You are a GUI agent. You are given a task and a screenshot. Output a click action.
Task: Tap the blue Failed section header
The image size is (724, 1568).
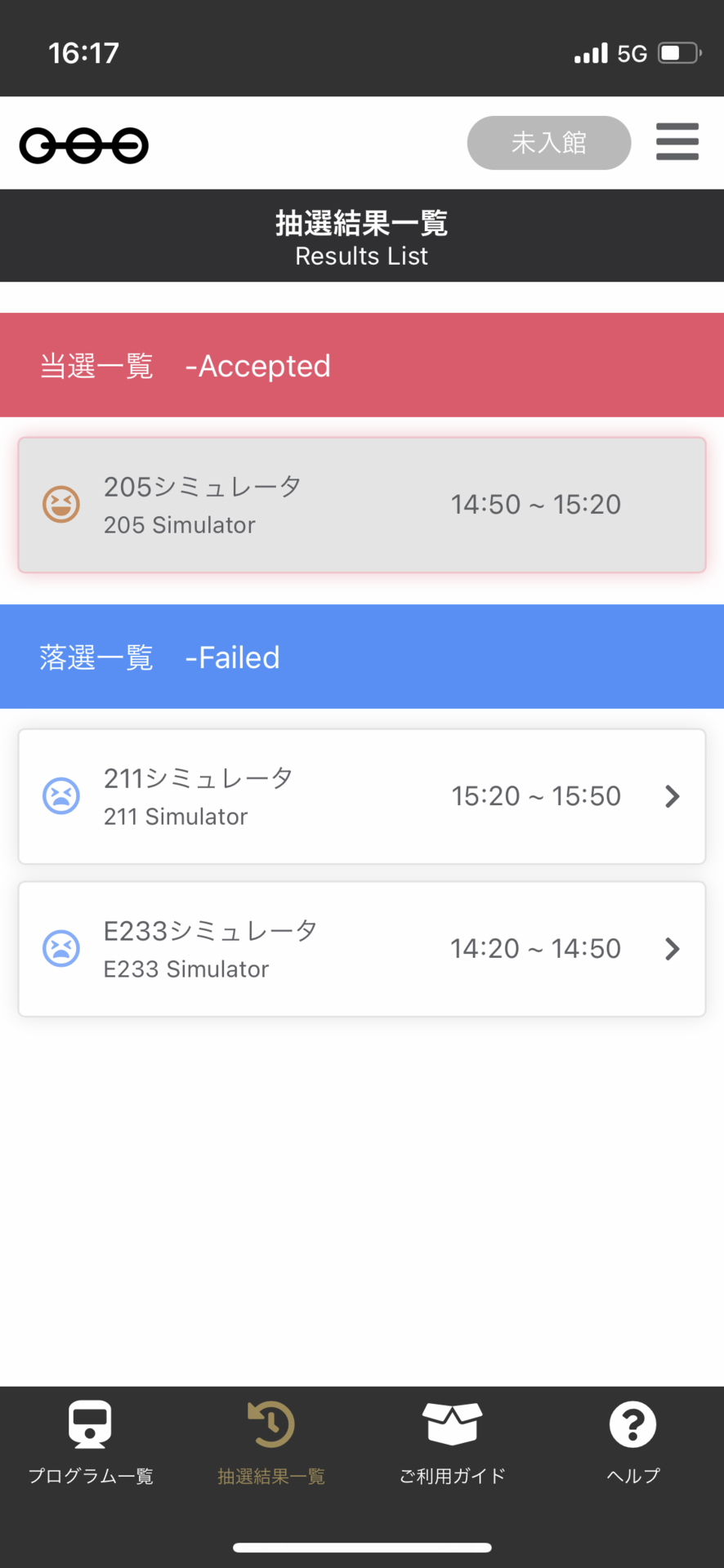(361, 657)
